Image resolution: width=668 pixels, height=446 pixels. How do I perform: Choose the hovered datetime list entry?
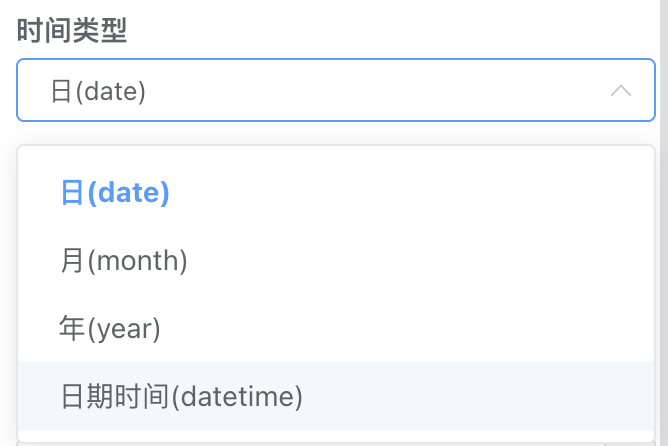(181, 396)
